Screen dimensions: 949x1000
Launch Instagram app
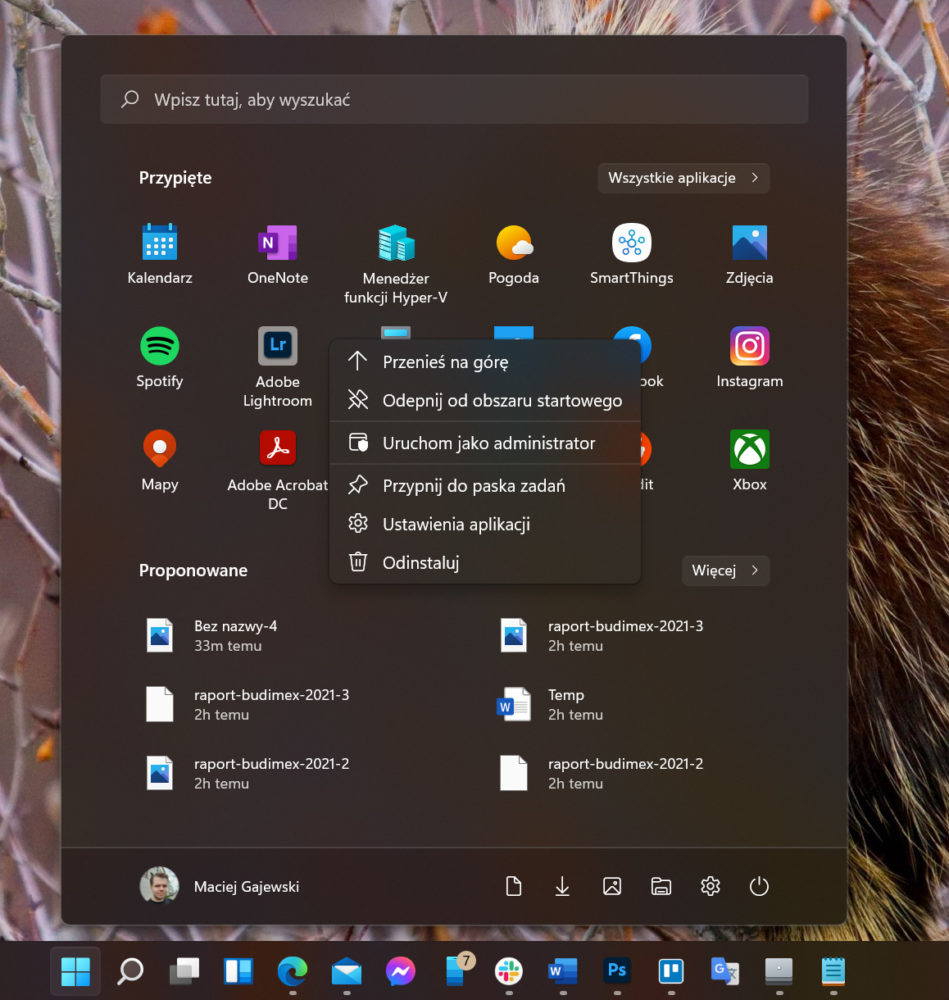[749, 357]
